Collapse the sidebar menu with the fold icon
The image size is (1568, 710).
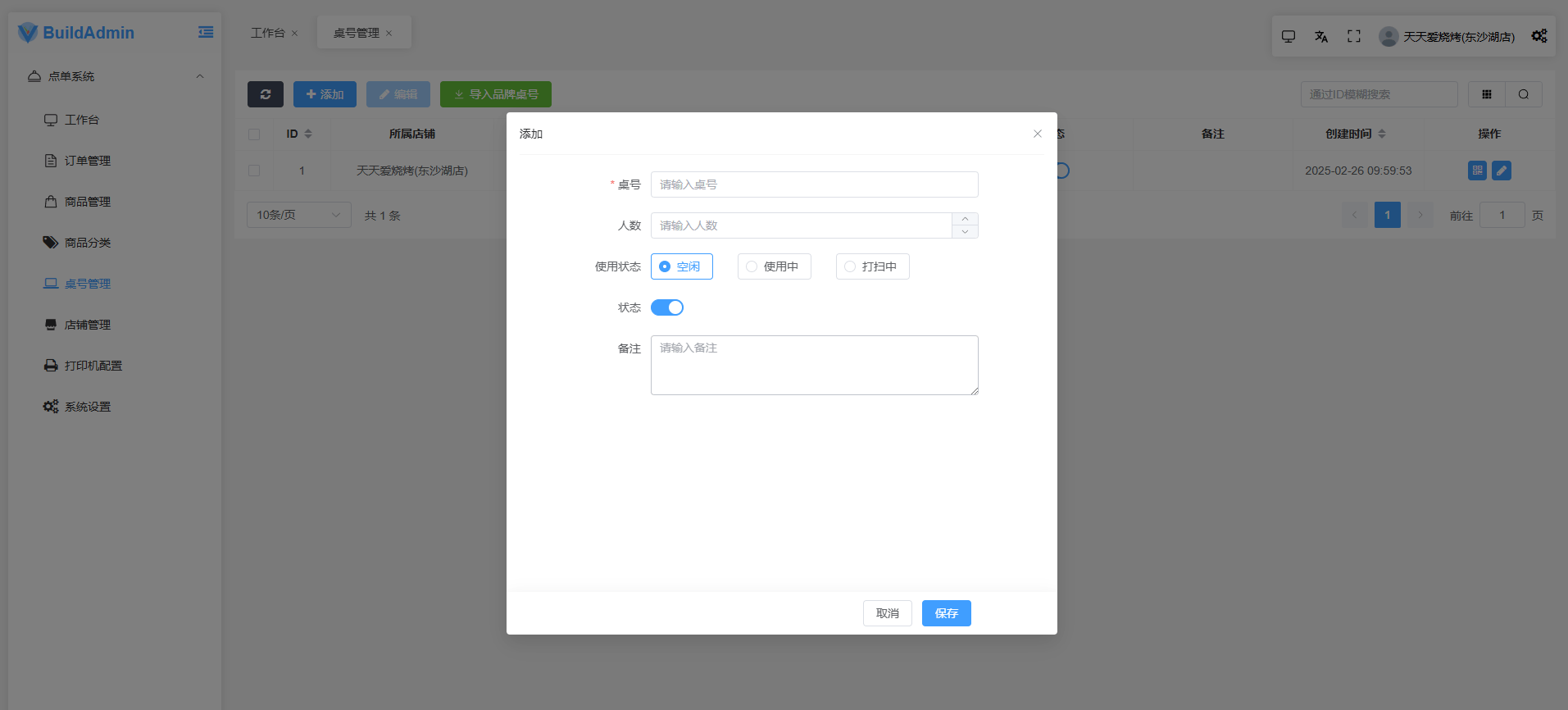click(206, 32)
